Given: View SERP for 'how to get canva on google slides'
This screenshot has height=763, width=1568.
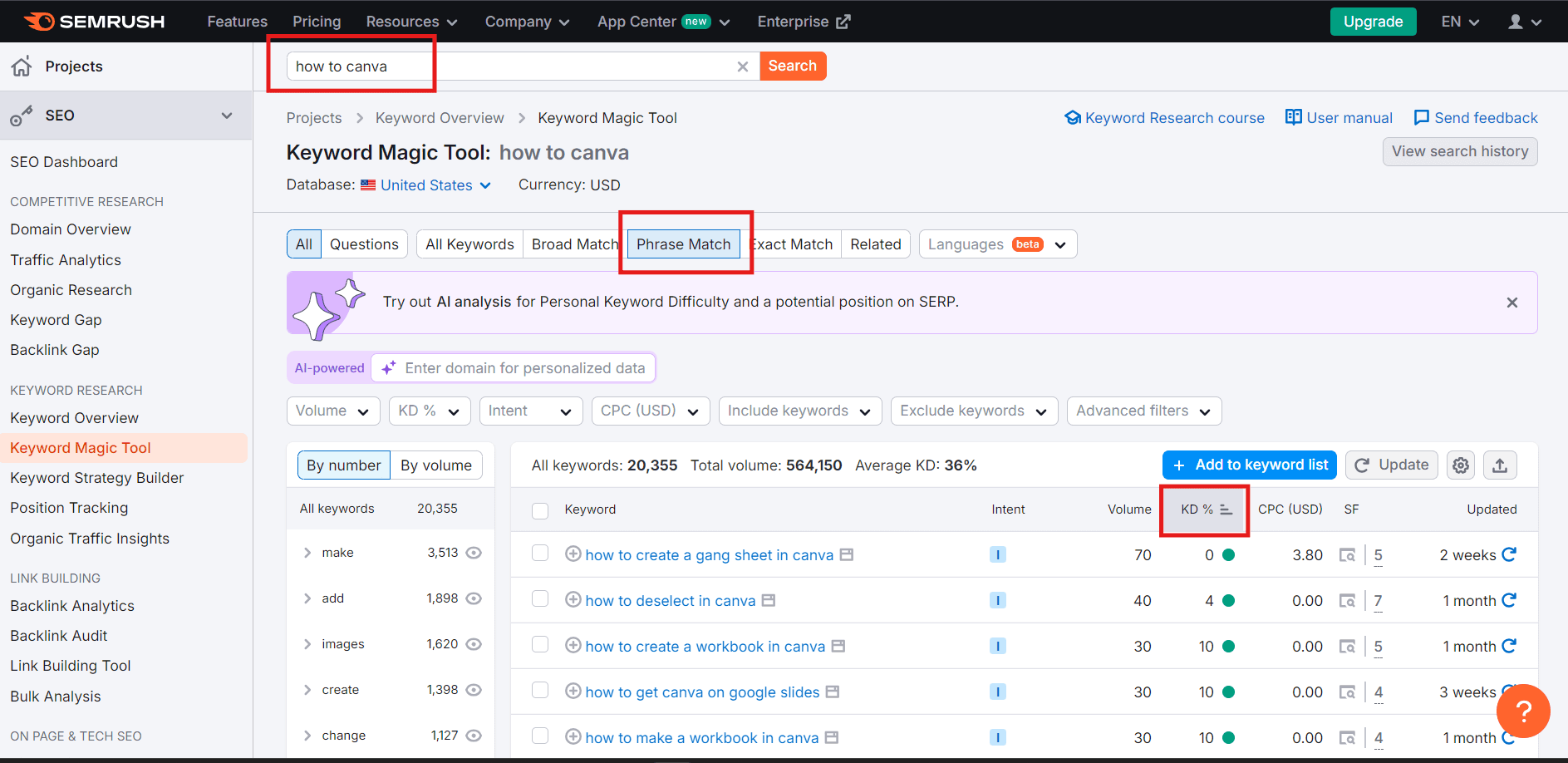Looking at the screenshot, I should (x=1347, y=692).
